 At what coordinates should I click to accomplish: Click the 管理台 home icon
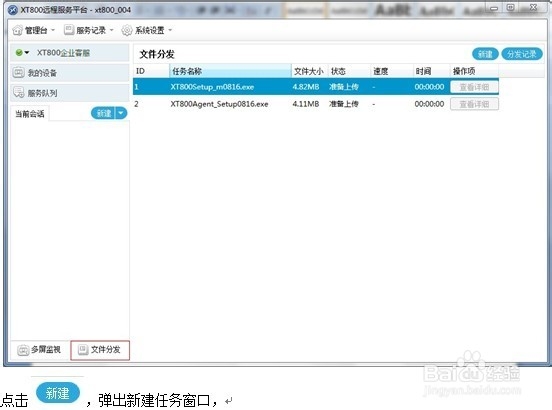point(17,30)
